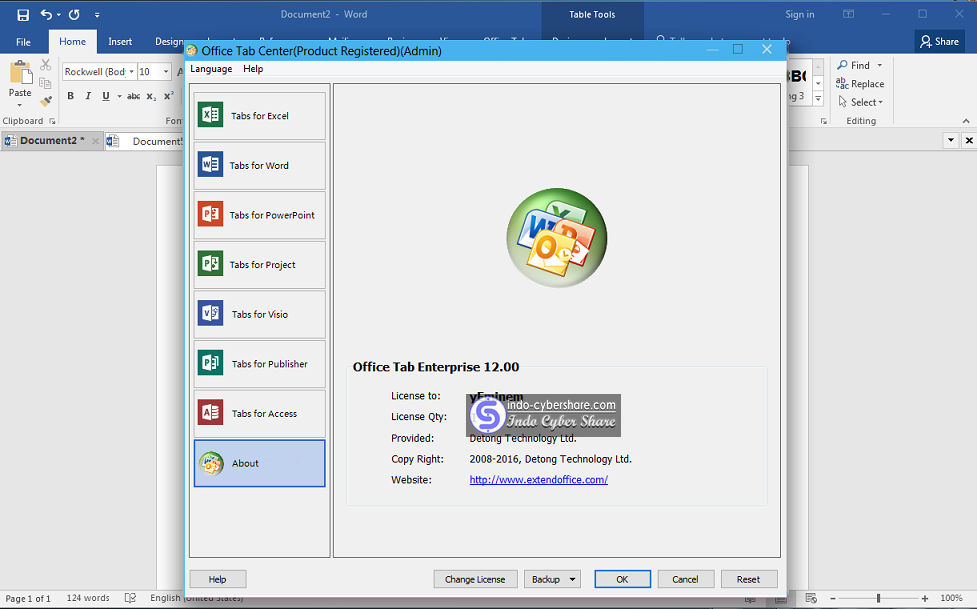
Task: Click the 124 words count in status bar
Action: 88,598
